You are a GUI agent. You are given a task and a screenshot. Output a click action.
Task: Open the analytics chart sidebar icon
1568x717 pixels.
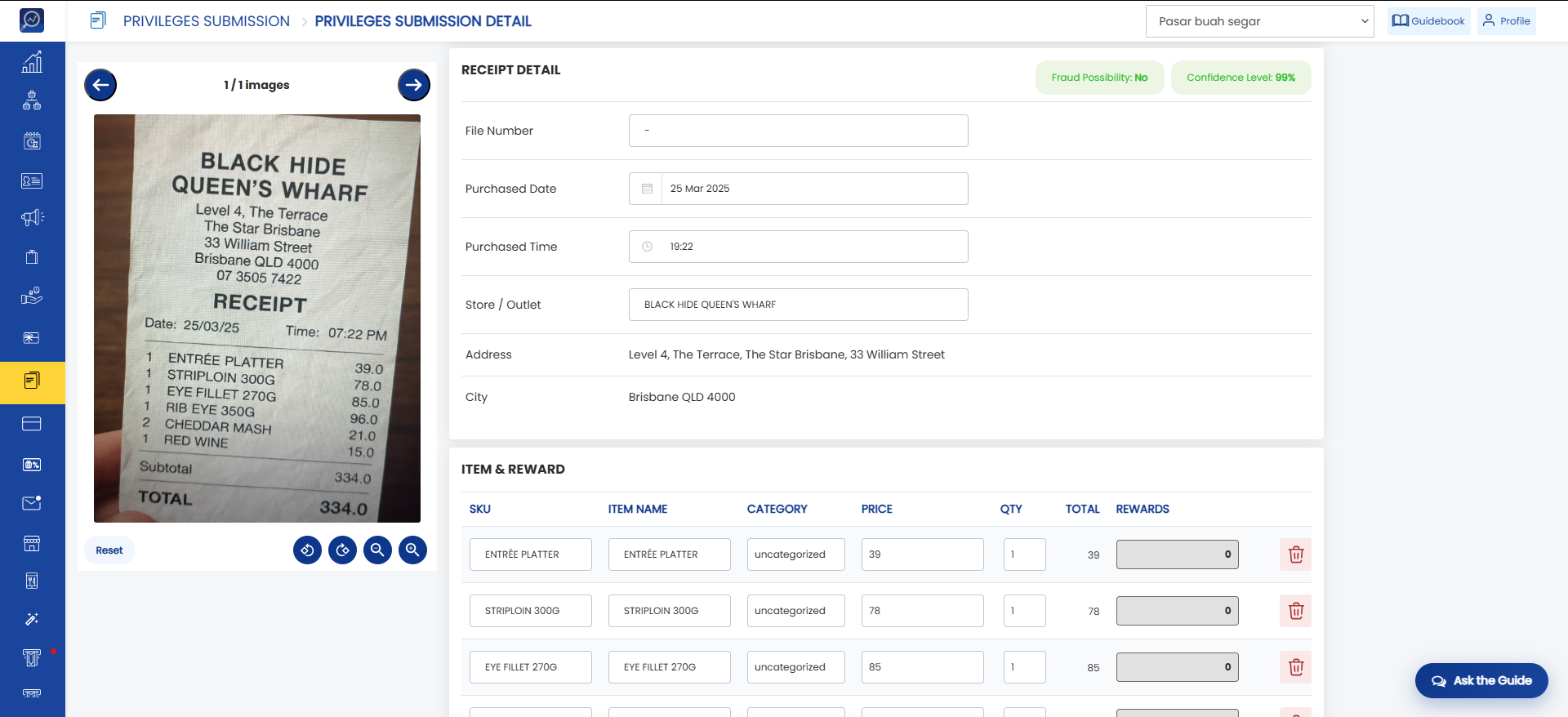(32, 62)
